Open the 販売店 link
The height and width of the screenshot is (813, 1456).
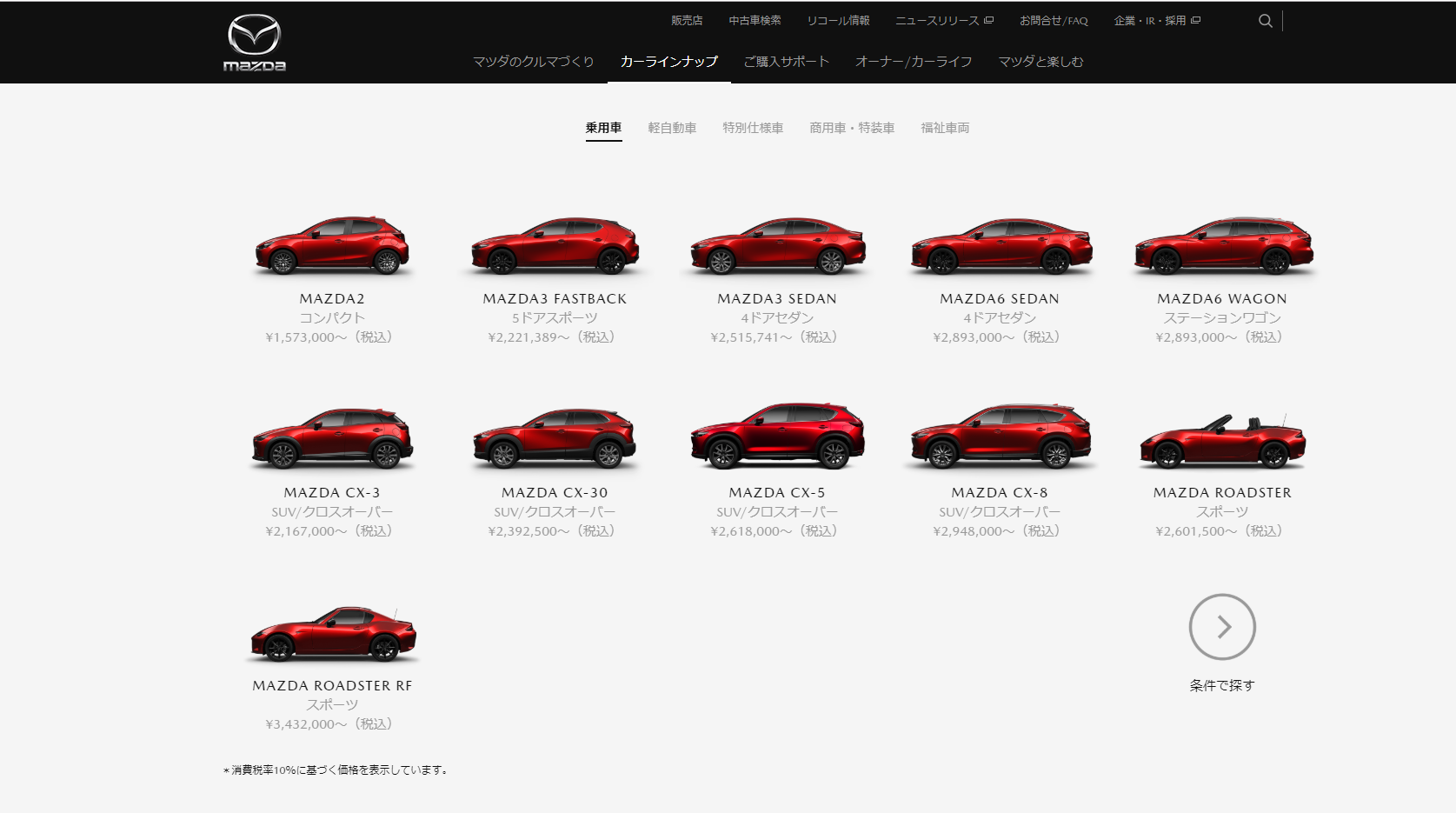click(687, 21)
